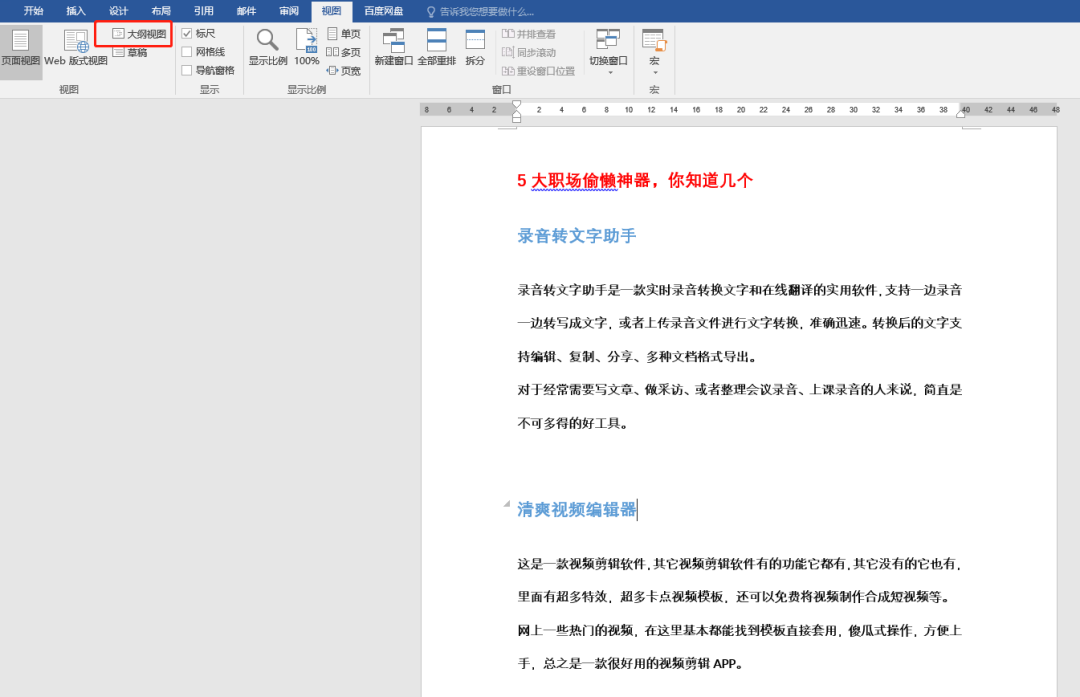Click Reset Window Position (重设窗口位置)
Viewport: 1080px width, 697px height.
tap(539, 71)
